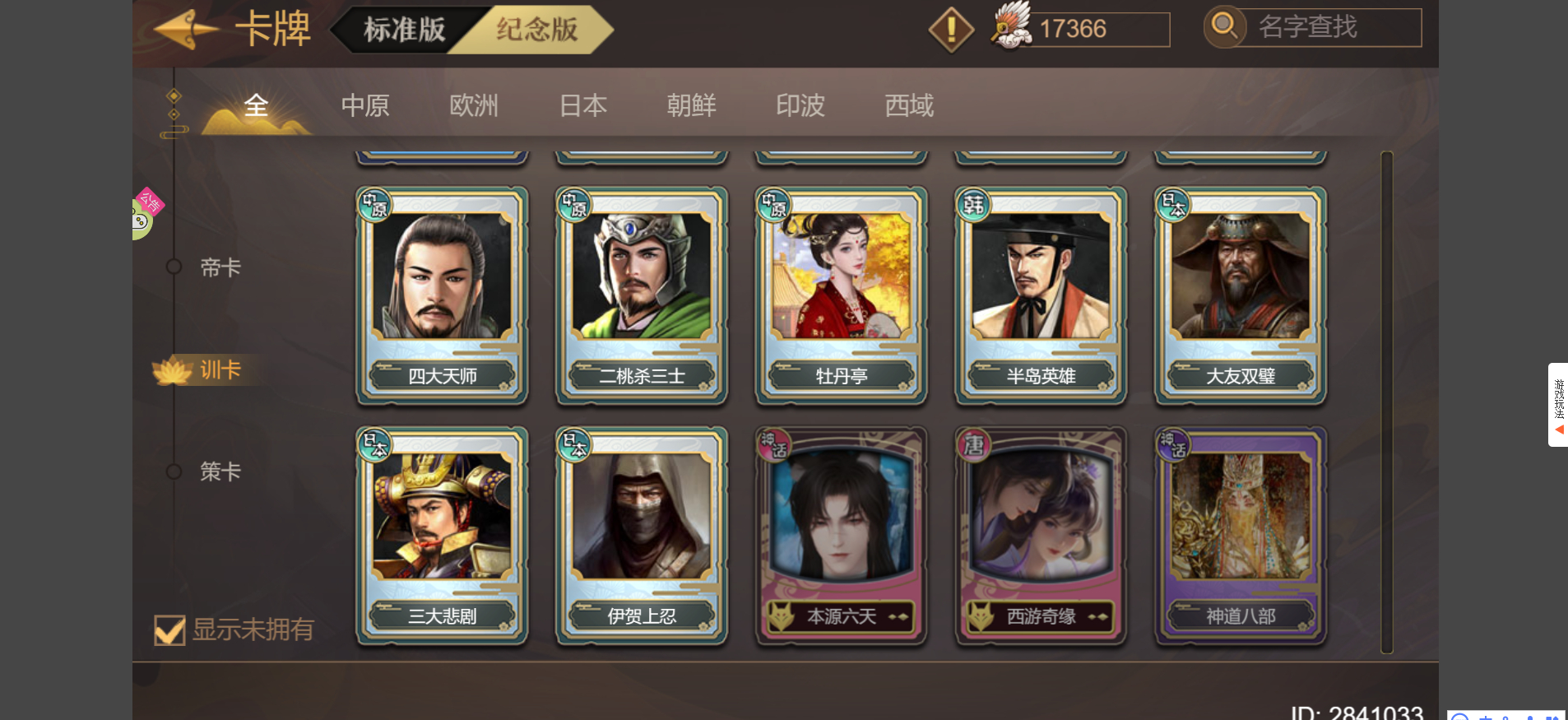This screenshot has width=1568, height=720.
Task: Click the fox emblem on 西游奇缘 card
Action: pyautogui.click(x=980, y=616)
